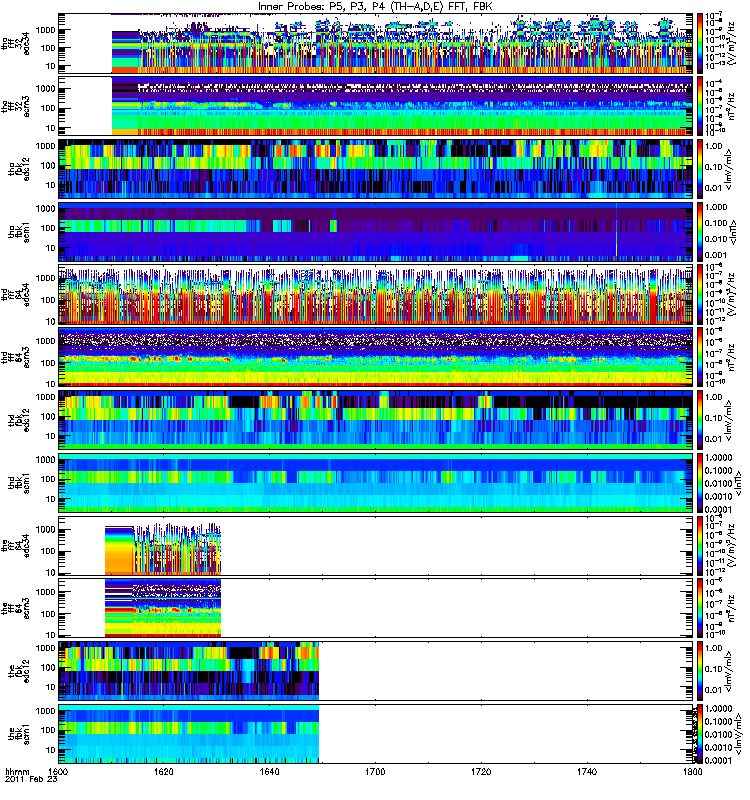
Task: Select the thd fbk scm1 filter bank panel
Action: tap(376, 483)
